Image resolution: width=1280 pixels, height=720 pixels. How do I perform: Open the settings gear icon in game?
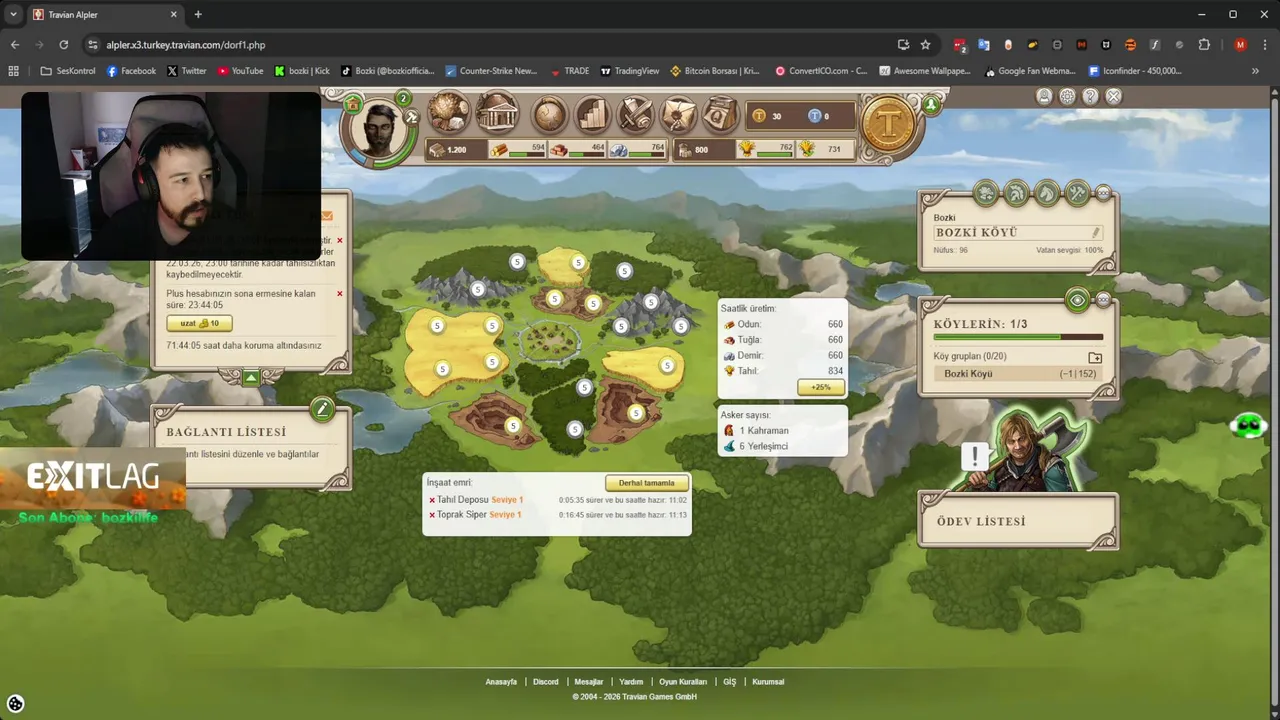[x=1067, y=96]
